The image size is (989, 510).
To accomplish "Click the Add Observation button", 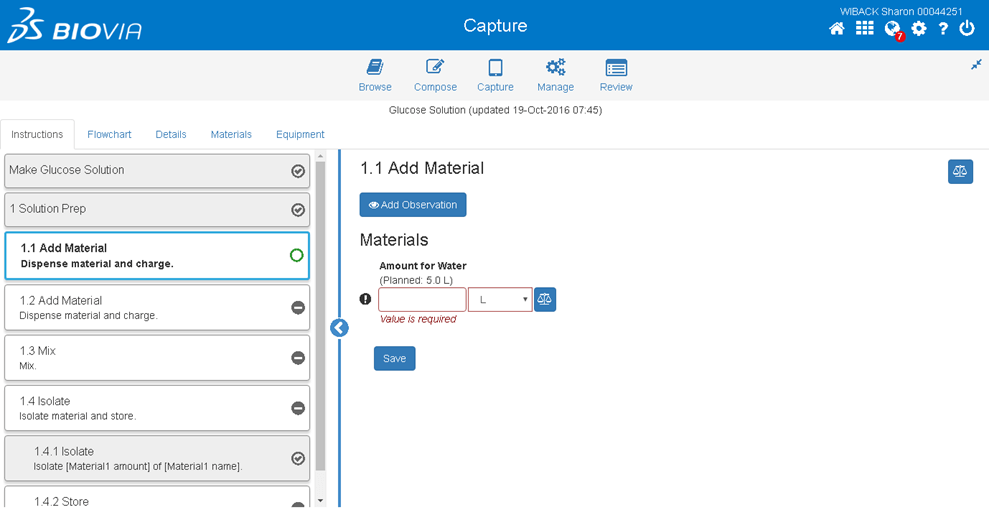I will [413, 205].
